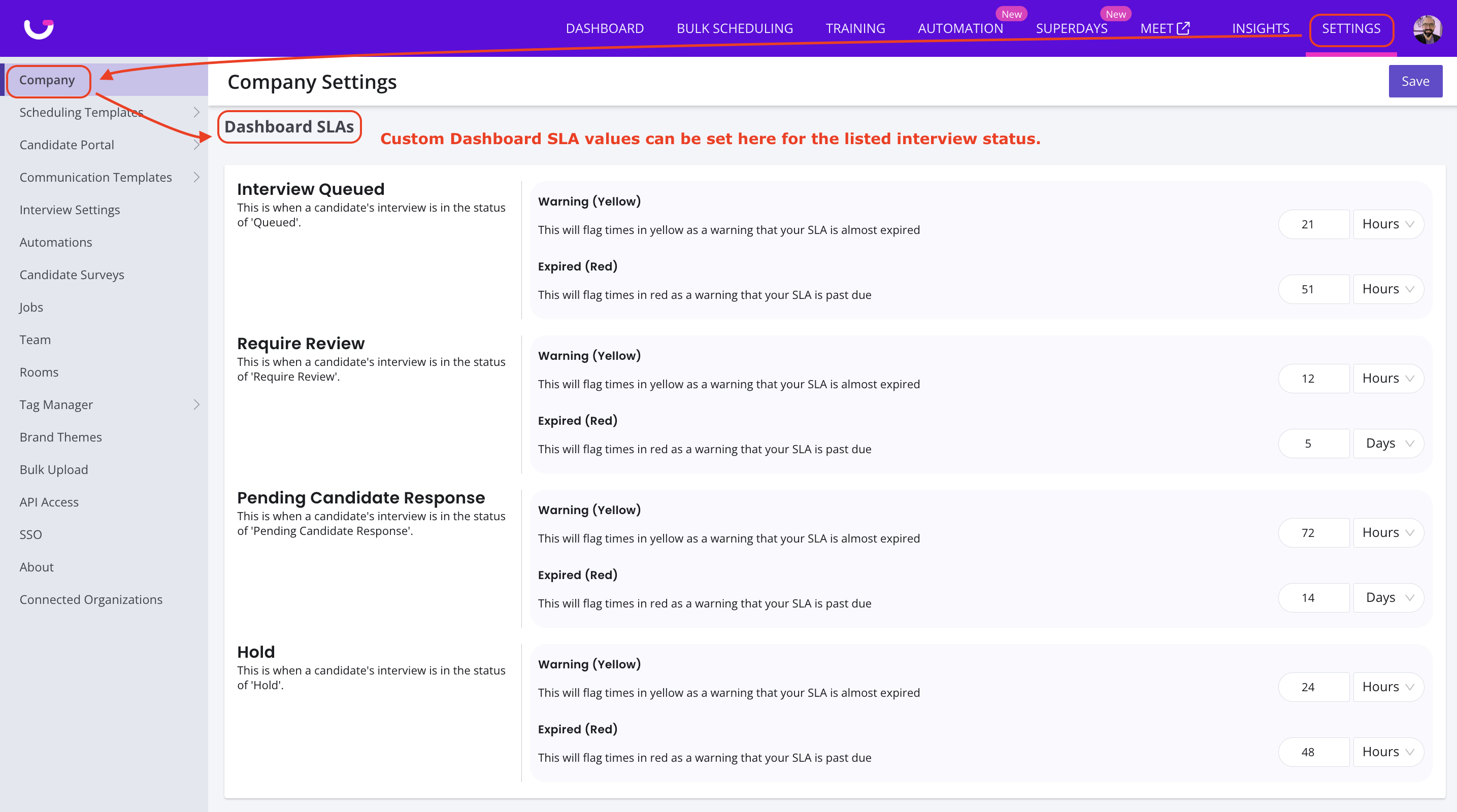
Task: Expand the Tag Manager section
Action: pyautogui.click(x=196, y=404)
